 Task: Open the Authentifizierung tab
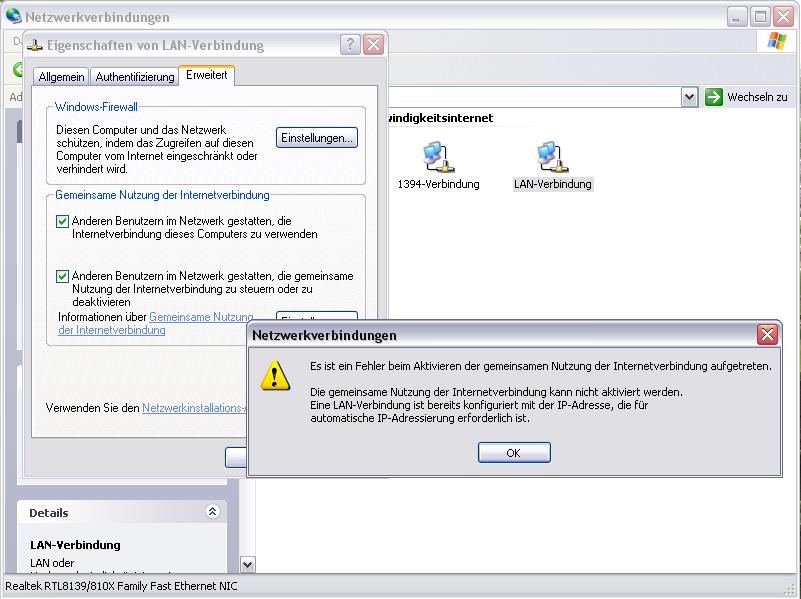(134, 77)
